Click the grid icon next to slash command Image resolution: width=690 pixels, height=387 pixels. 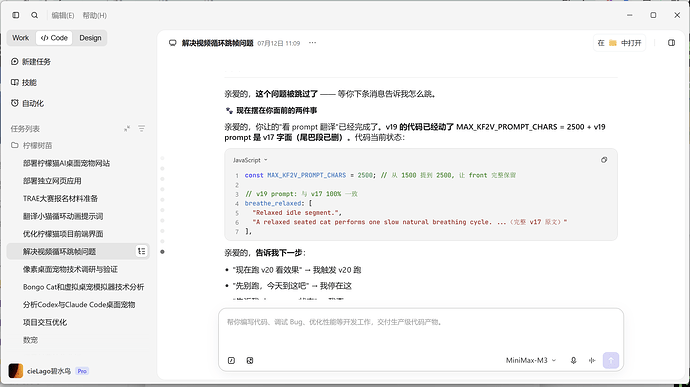coord(250,361)
